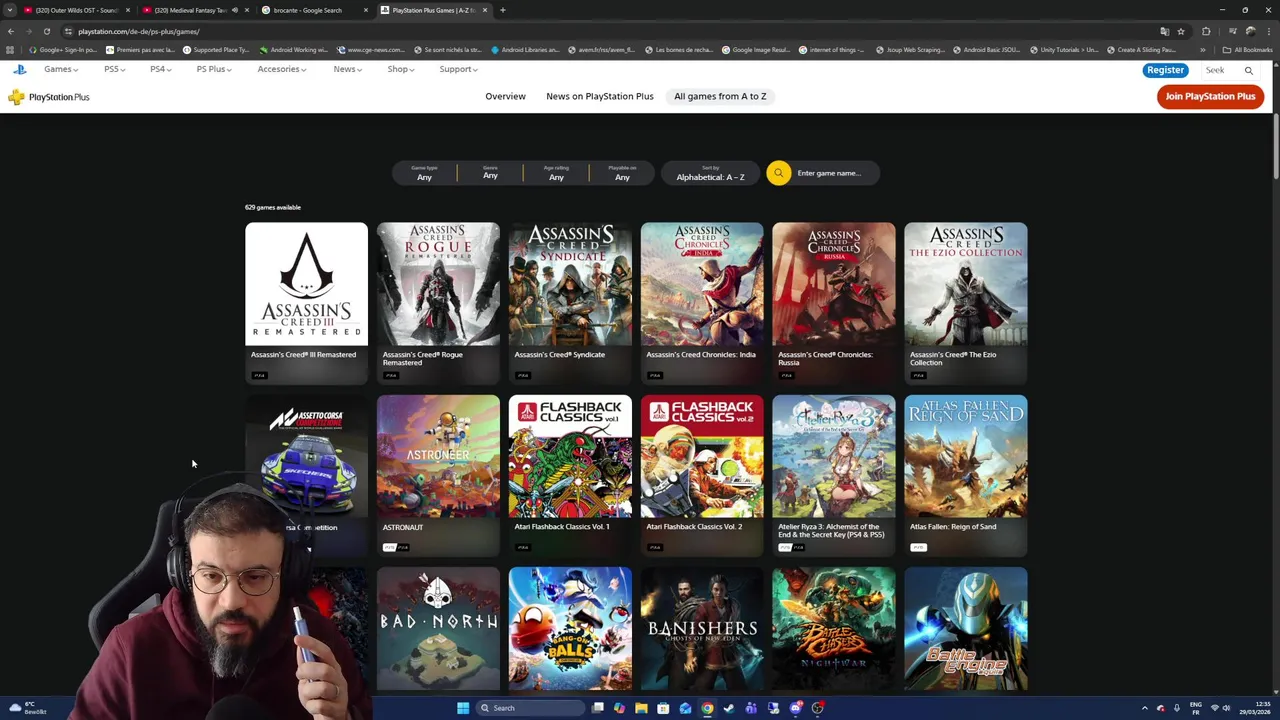Click the volume icon in the system tray
The height and width of the screenshot is (720, 1280).
(1226, 708)
